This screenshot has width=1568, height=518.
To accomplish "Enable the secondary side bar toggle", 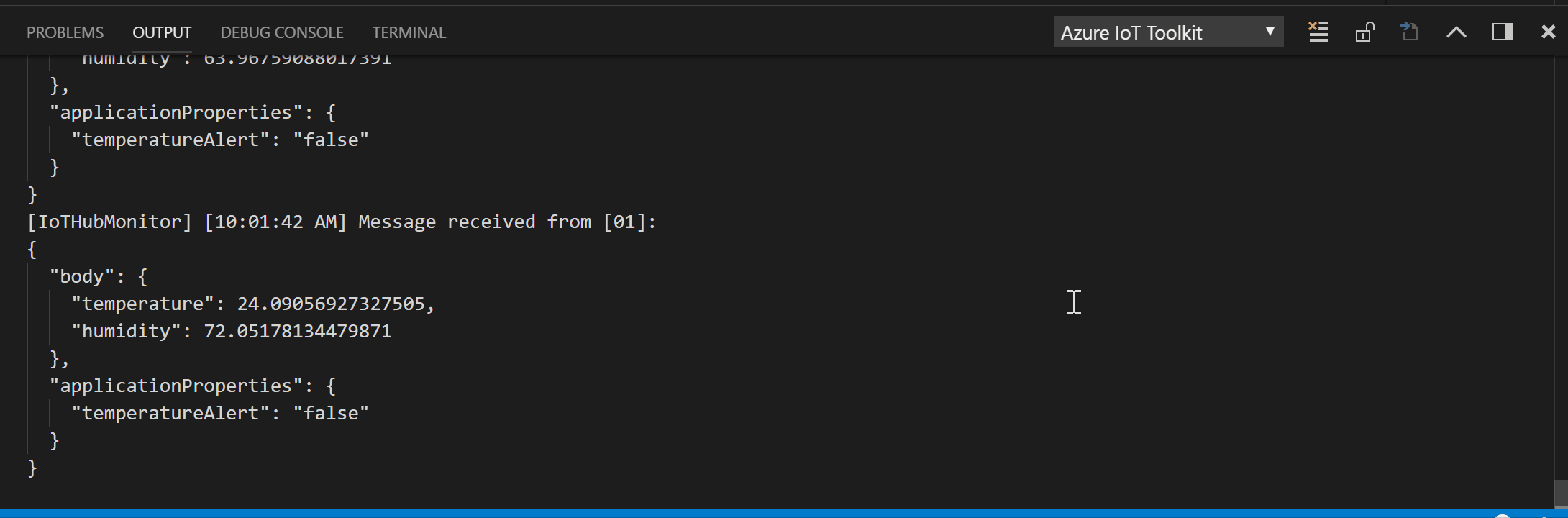I will click(1502, 32).
